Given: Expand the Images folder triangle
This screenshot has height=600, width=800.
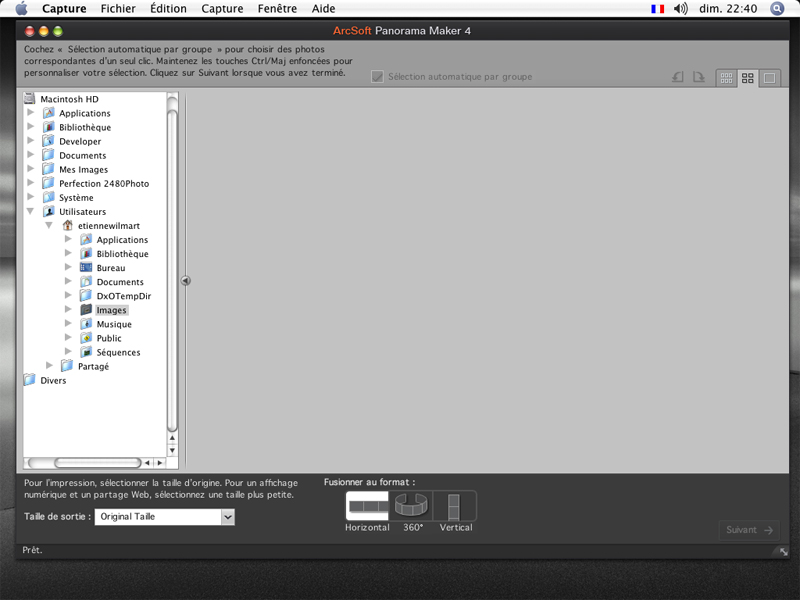Looking at the screenshot, I should 68,309.
